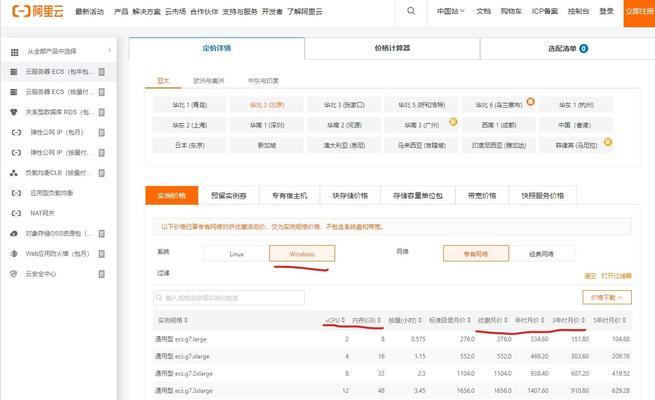Click the Web firewall globe icon
The height and width of the screenshot is (400, 655).
(14, 253)
